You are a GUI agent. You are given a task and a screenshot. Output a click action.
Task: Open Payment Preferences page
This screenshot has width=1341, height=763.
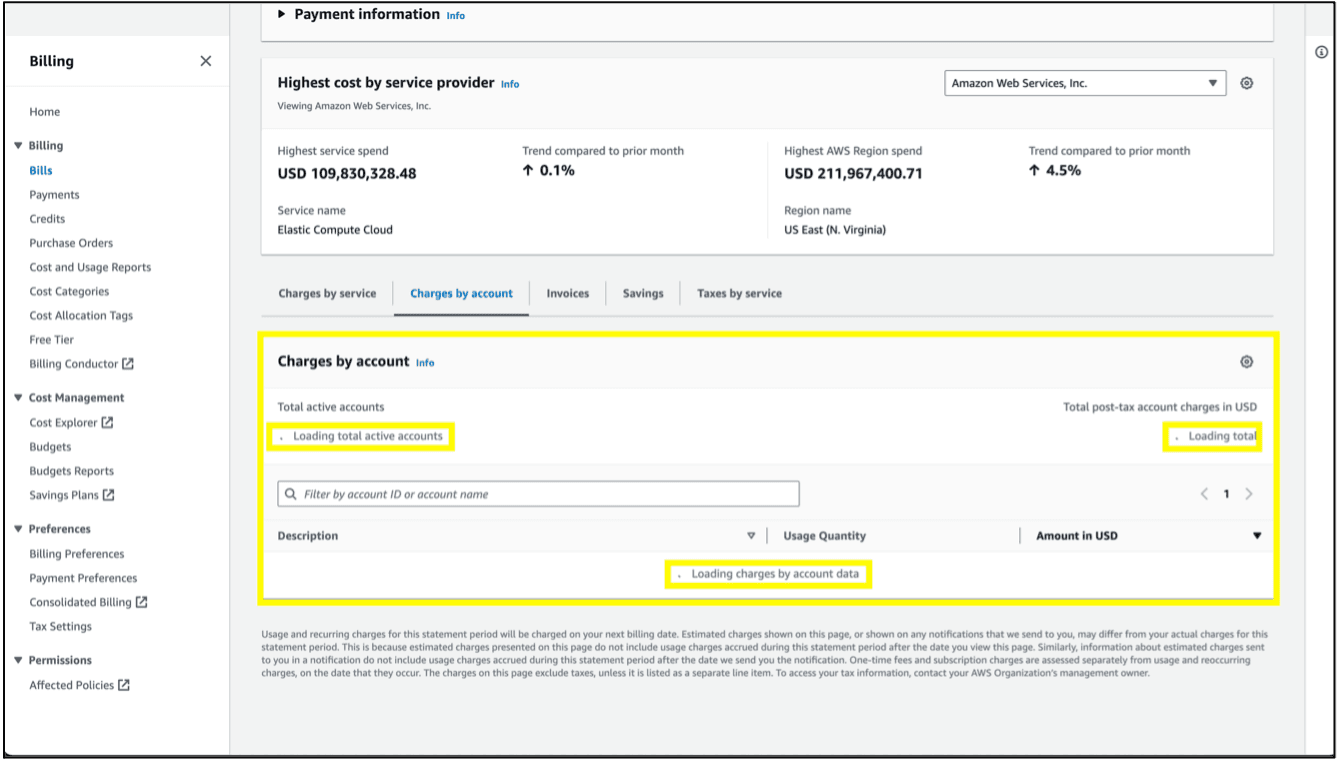83,578
